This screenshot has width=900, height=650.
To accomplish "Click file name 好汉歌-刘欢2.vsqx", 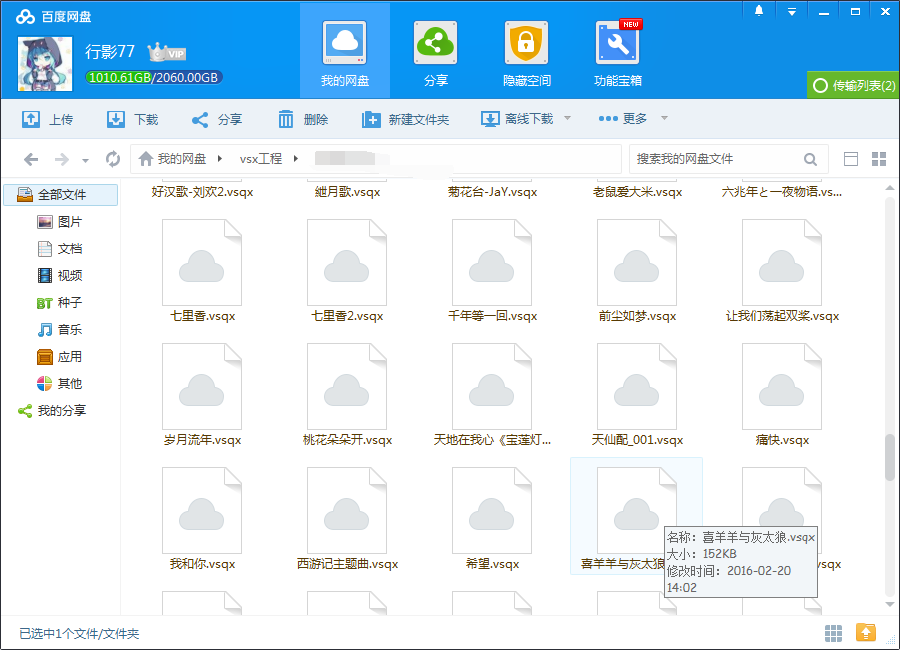I will (202, 192).
